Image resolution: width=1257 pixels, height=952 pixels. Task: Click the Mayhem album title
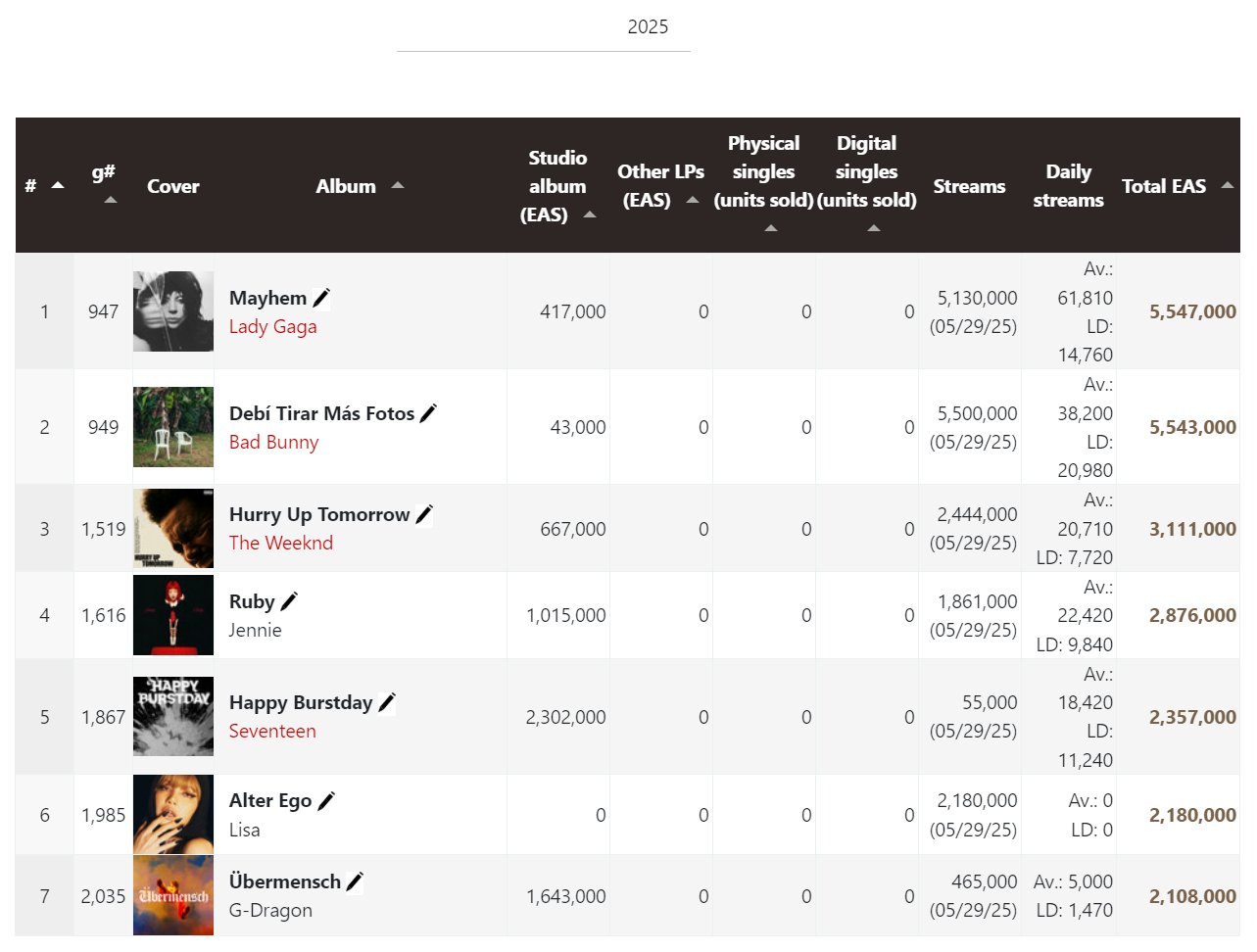pos(268,298)
